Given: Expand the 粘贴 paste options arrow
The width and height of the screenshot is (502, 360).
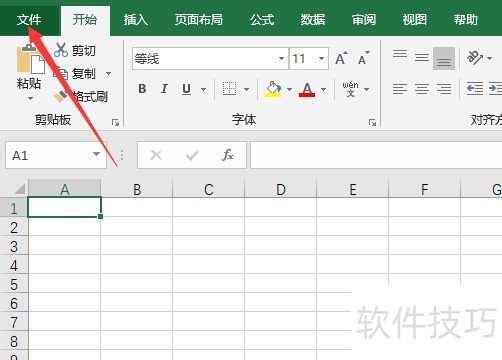Looking at the screenshot, I should pyautogui.click(x=30, y=98).
